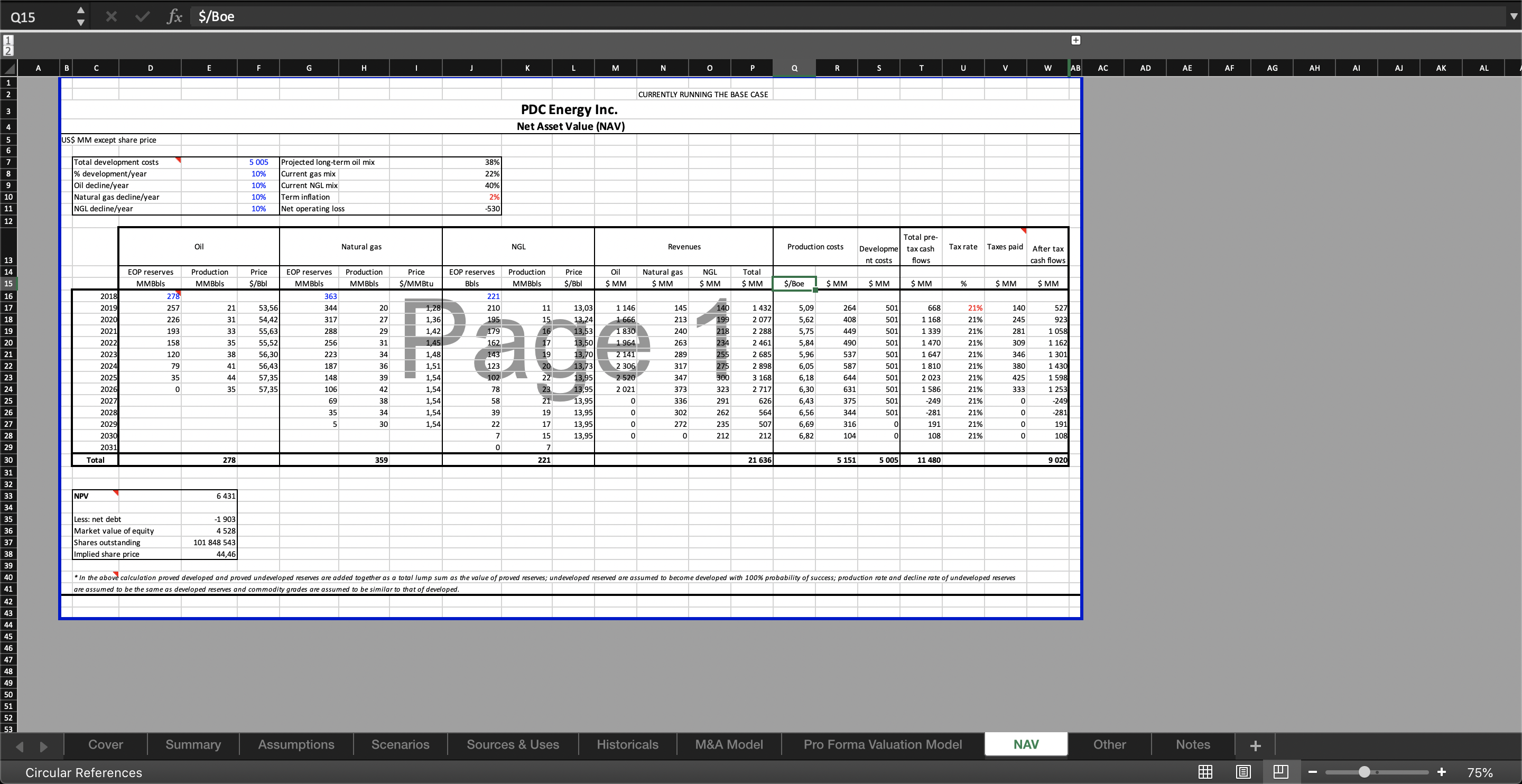Viewport: 1522px width, 784px height.
Task: Click the 2018 oil EOP reserves 278
Action: click(x=150, y=296)
